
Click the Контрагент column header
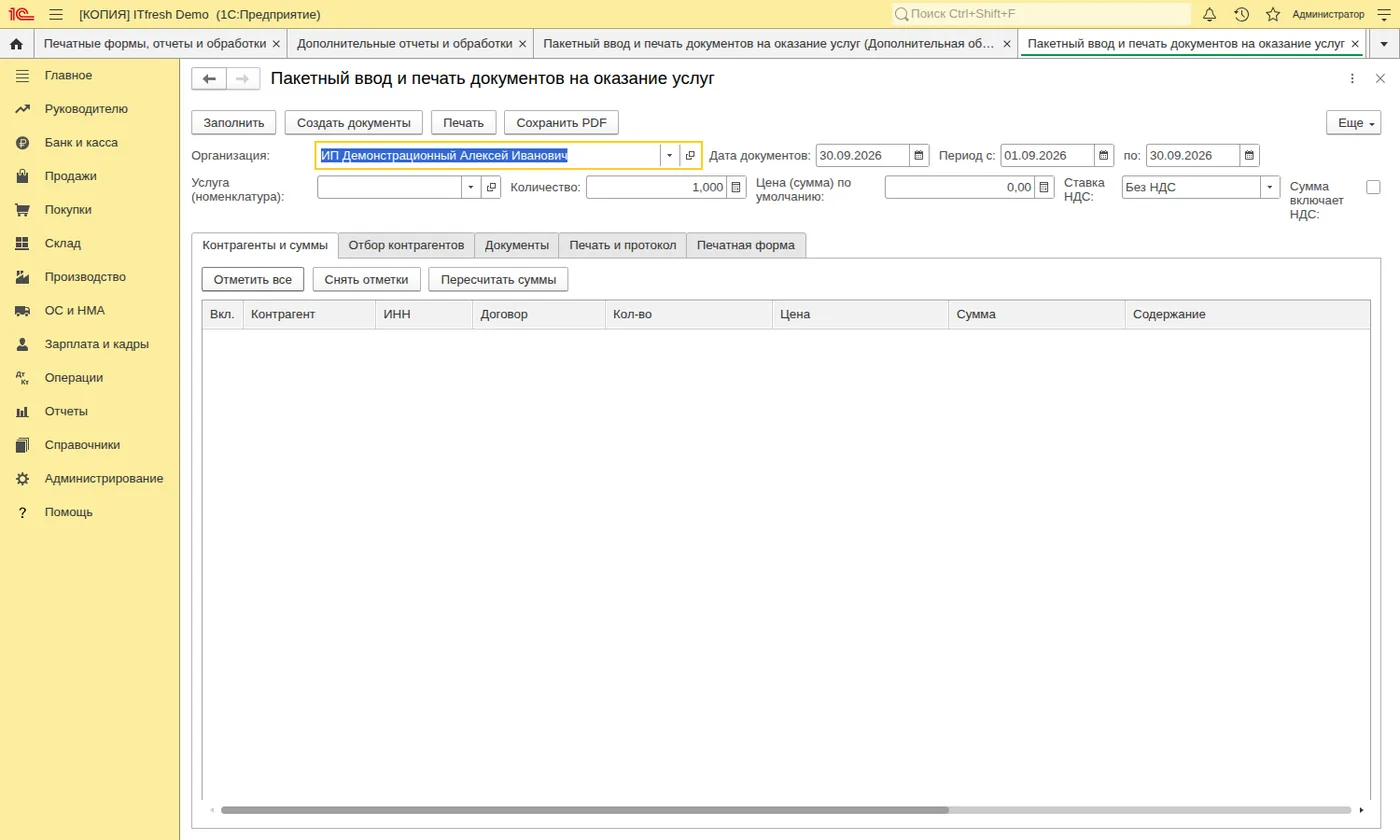[x=309, y=314]
